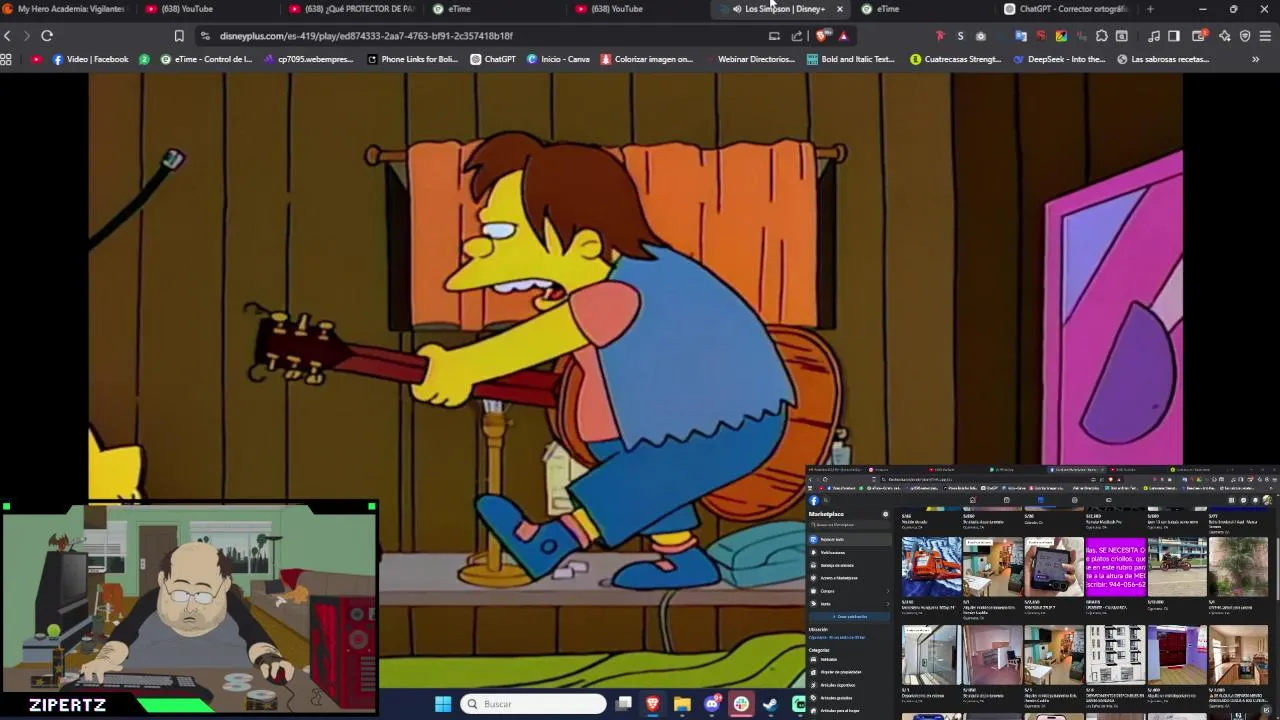1280x720 pixels.
Task: Open Brave Leo AI sparkle icon
Action: [1224, 36]
